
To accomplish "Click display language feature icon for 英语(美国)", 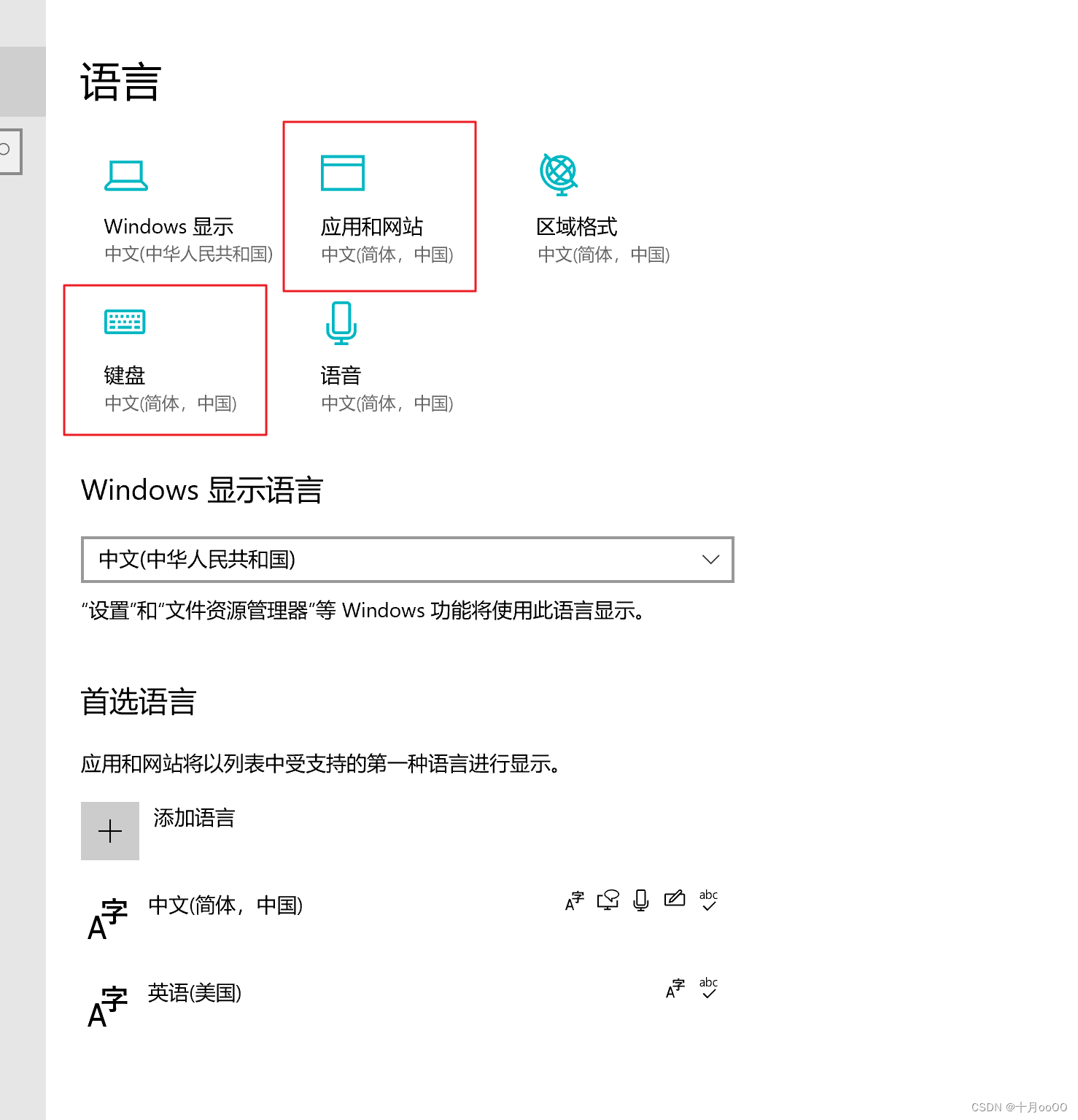I will tap(675, 989).
